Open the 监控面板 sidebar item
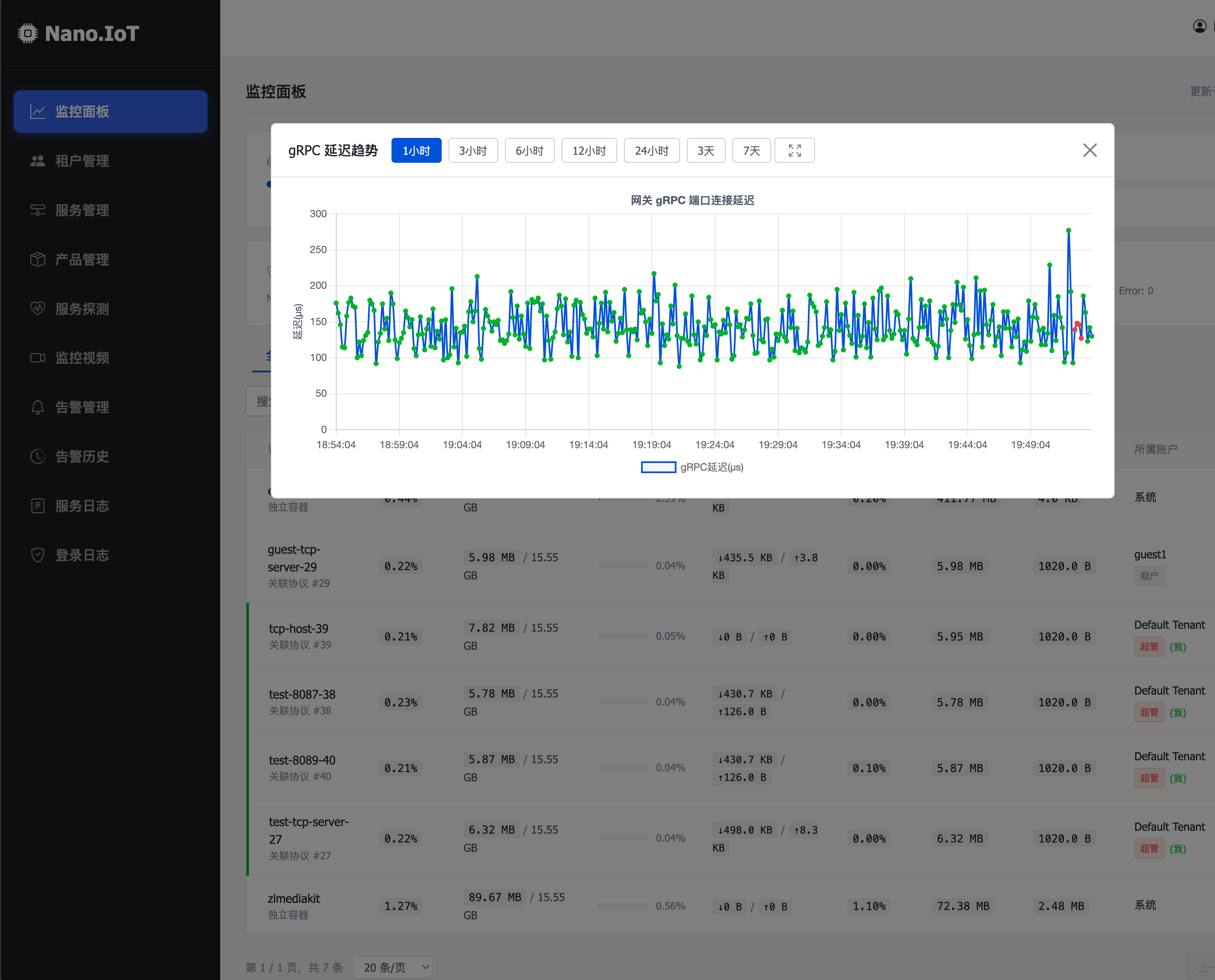This screenshot has width=1215, height=980. click(x=110, y=111)
